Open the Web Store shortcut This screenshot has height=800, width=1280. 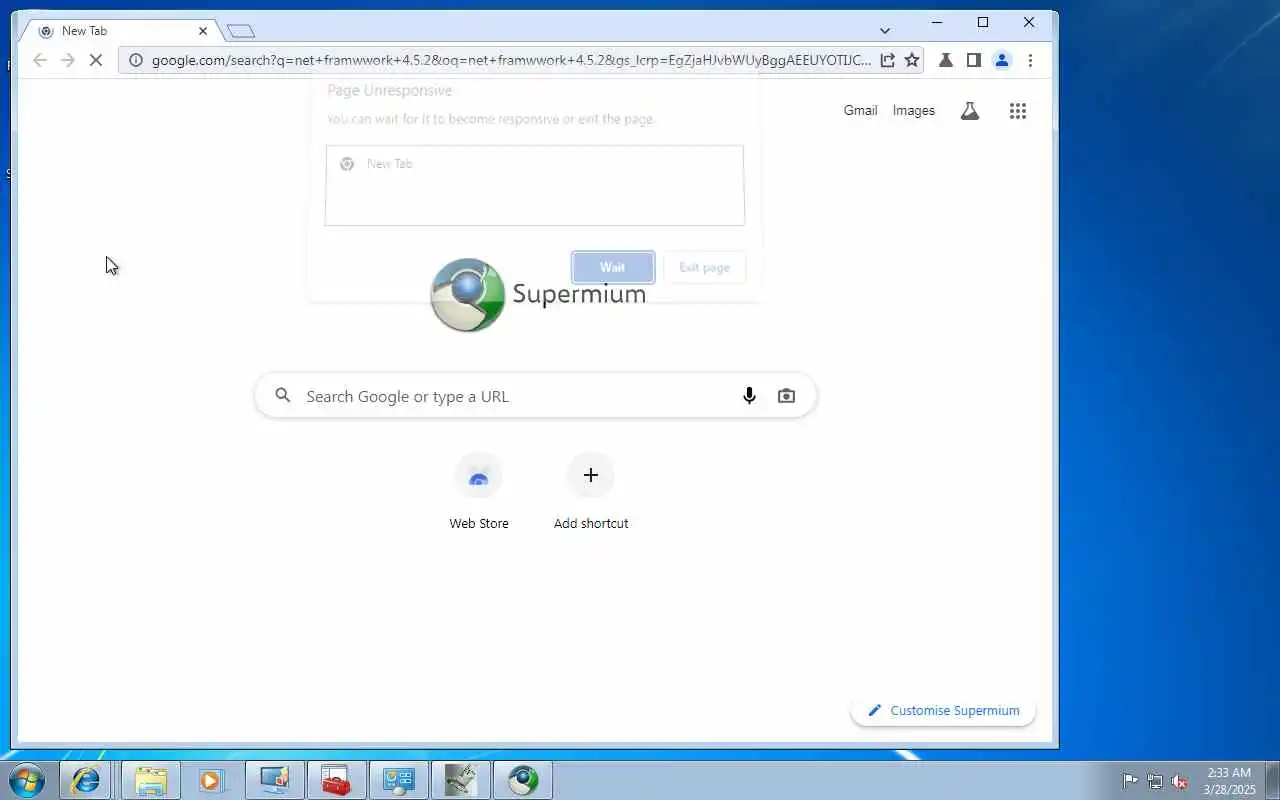click(x=479, y=492)
